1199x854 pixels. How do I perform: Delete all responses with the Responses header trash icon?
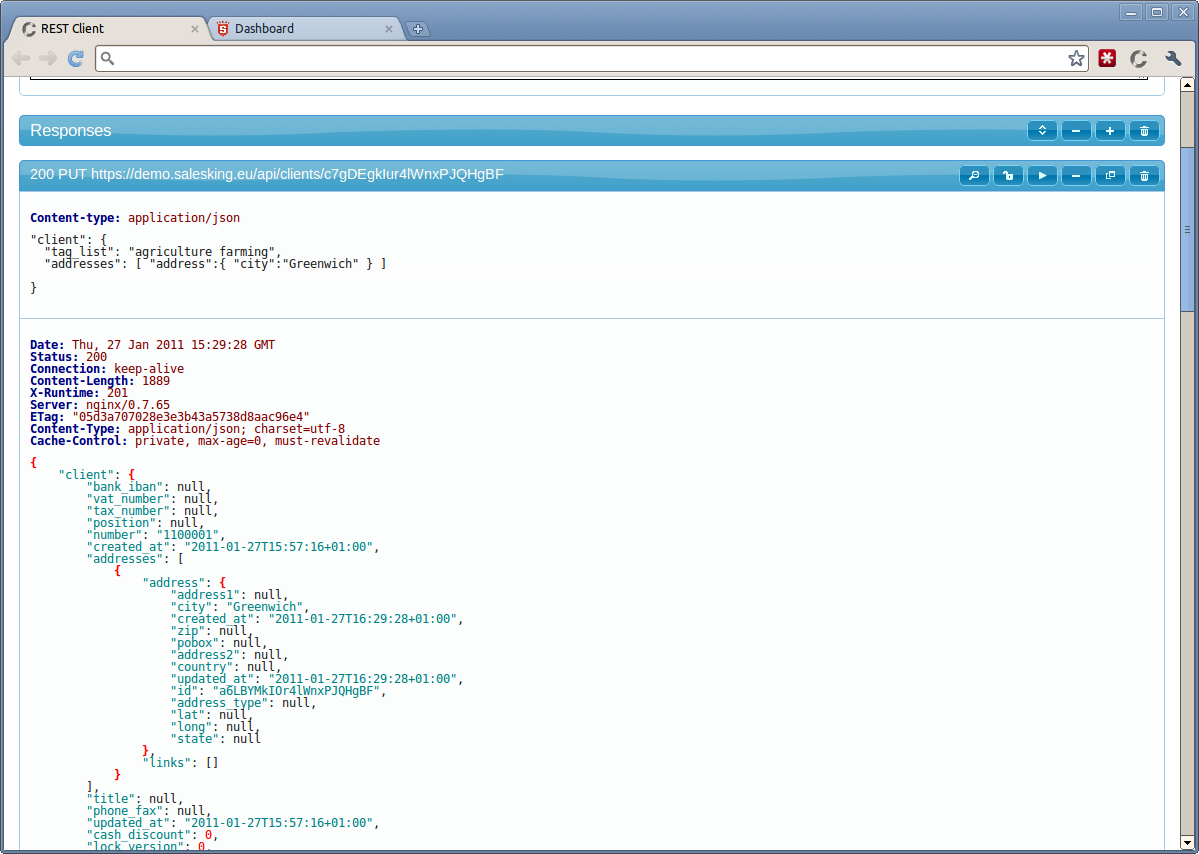(x=1144, y=131)
